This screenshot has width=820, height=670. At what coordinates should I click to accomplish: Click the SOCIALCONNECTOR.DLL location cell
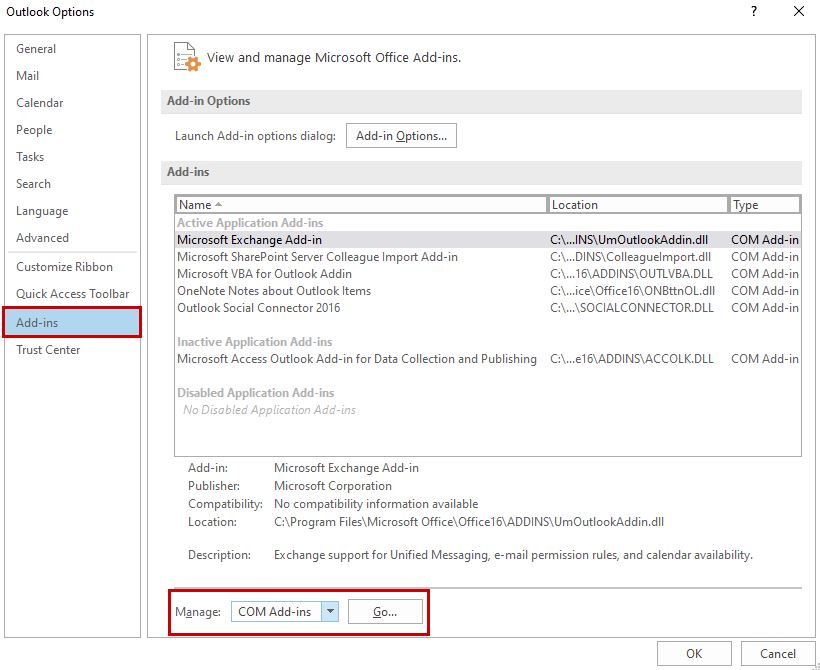tap(632, 308)
